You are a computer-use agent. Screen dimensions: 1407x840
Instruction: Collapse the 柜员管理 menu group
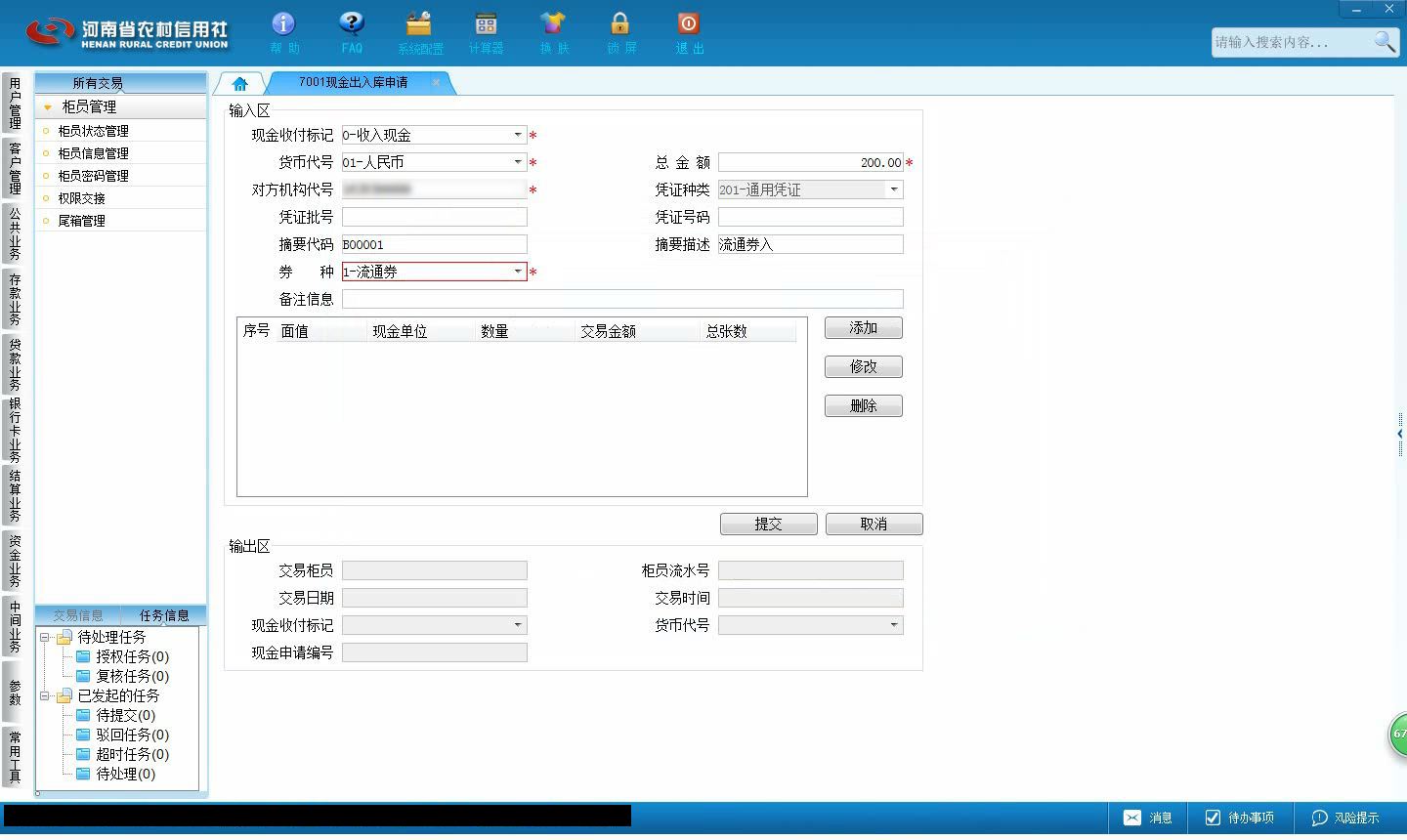point(47,107)
